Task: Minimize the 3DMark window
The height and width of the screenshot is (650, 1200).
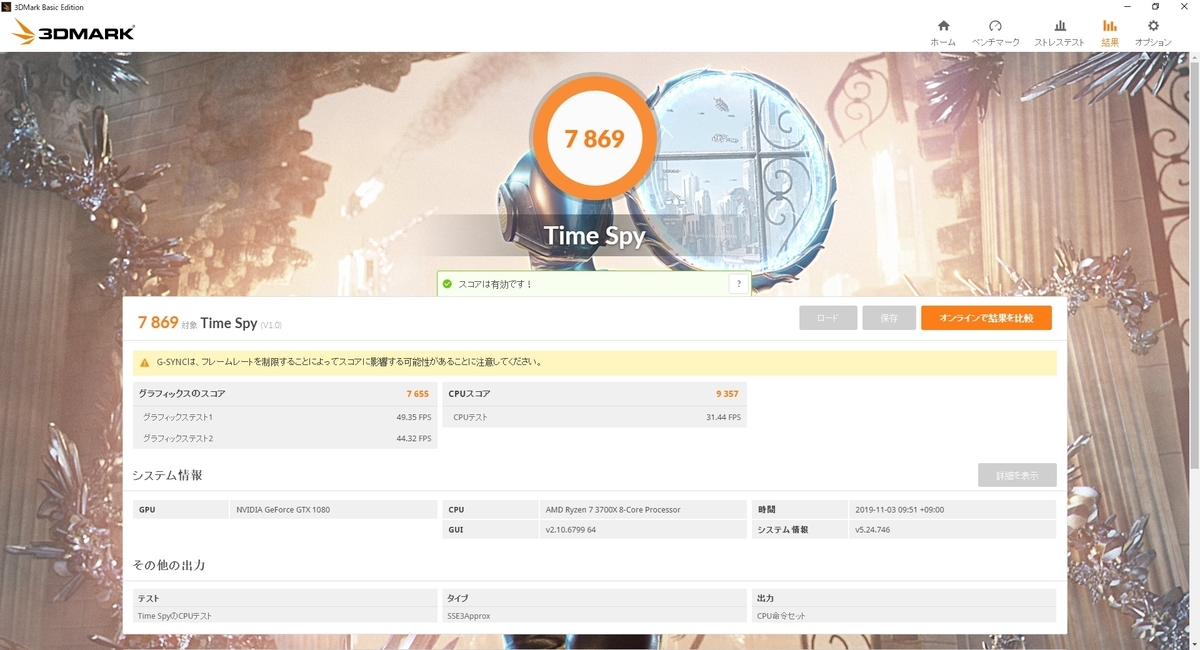Action: [1126, 6]
